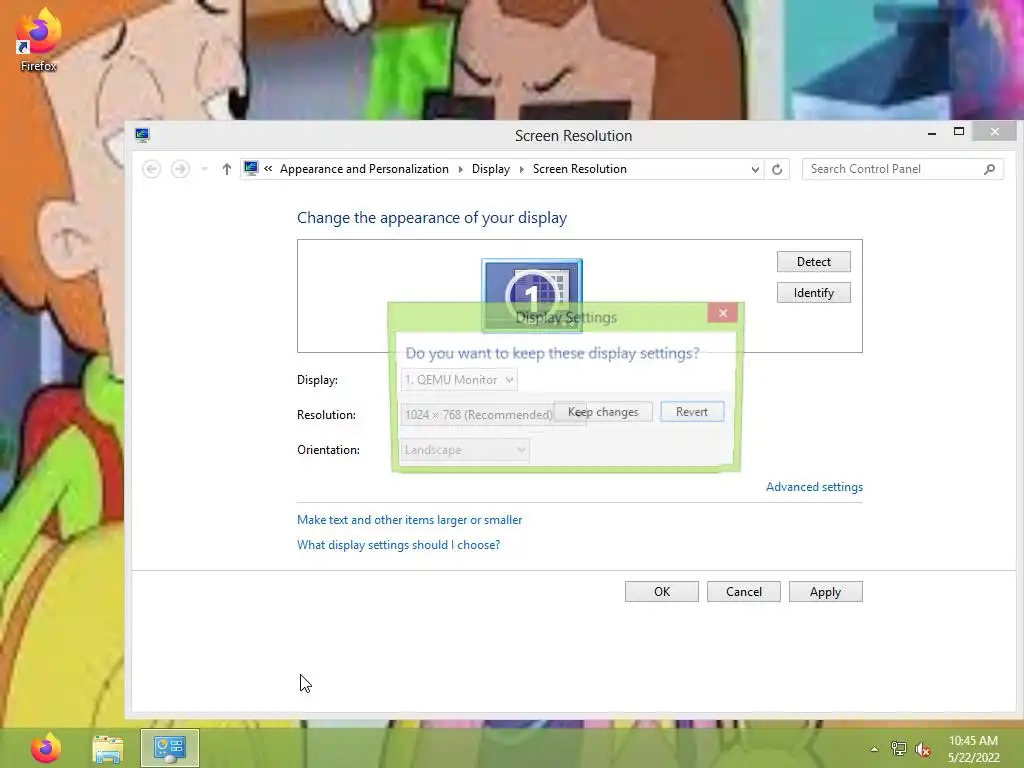Confirm with the OK button

662,592
